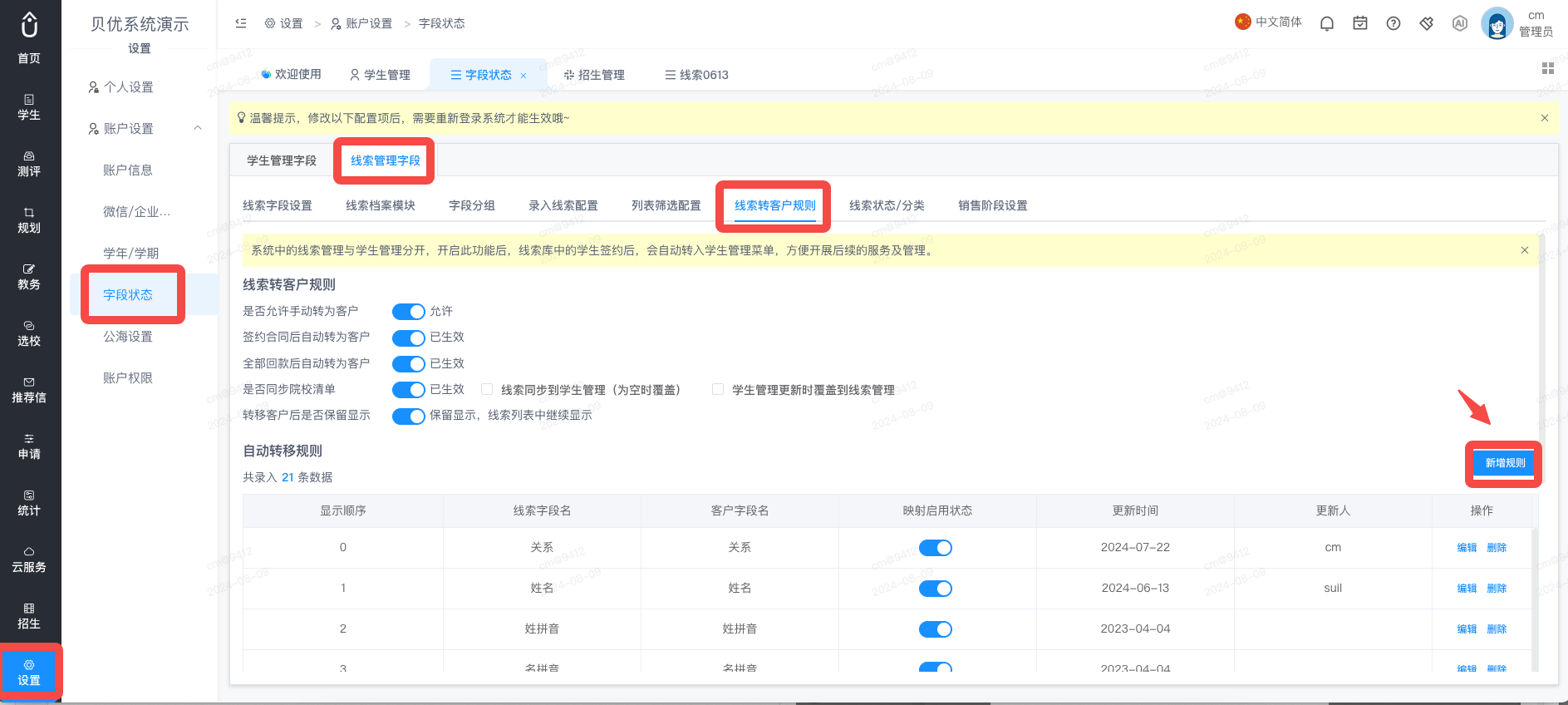Check 线索同步到学生管理 checkbox
Viewport: 1568px width, 705px height.
[x=487, y=389]
